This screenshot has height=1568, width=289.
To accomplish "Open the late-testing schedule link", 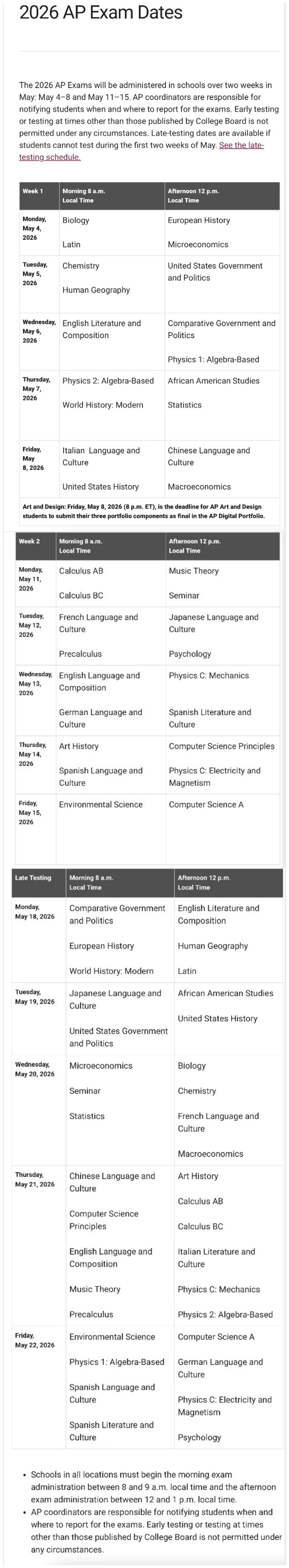I will click(x=241, y=145).
